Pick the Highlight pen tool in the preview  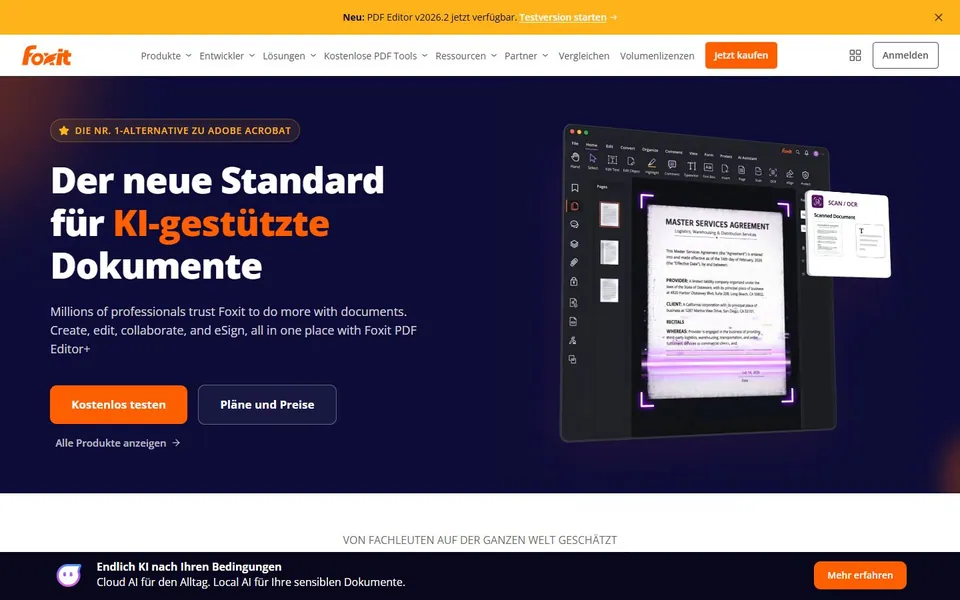(652, 167)
